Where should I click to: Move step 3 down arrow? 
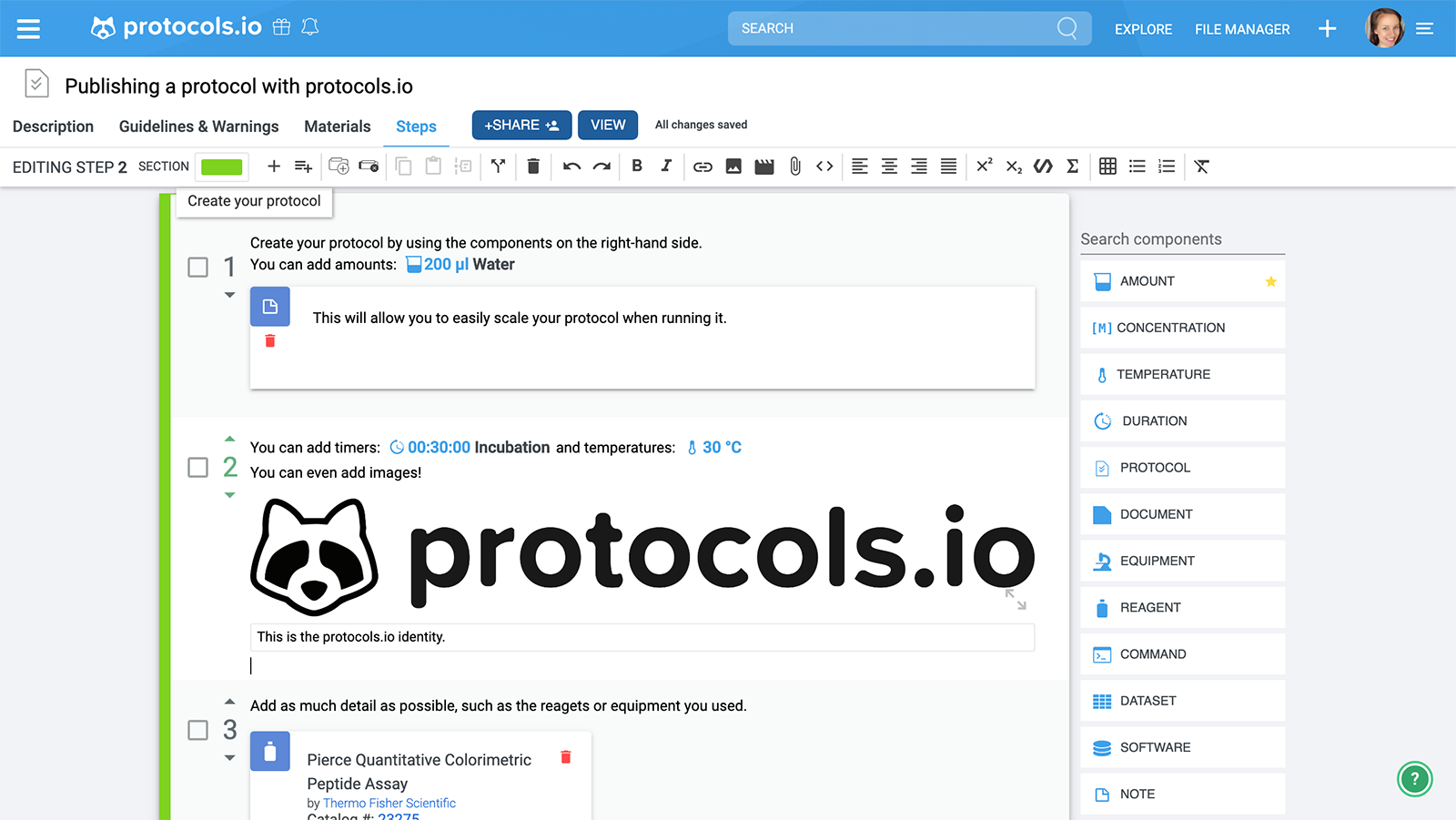tap(229, 758)
